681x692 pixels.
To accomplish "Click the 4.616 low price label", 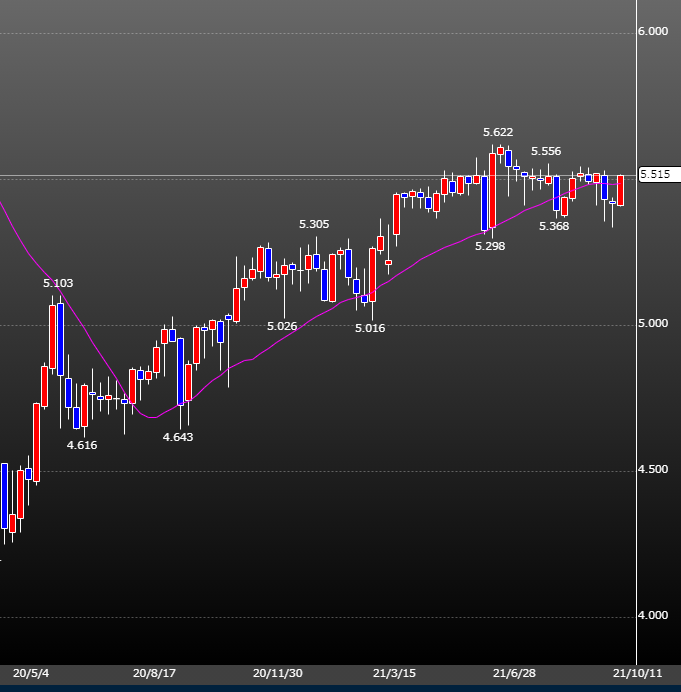I will click(82, 445).
